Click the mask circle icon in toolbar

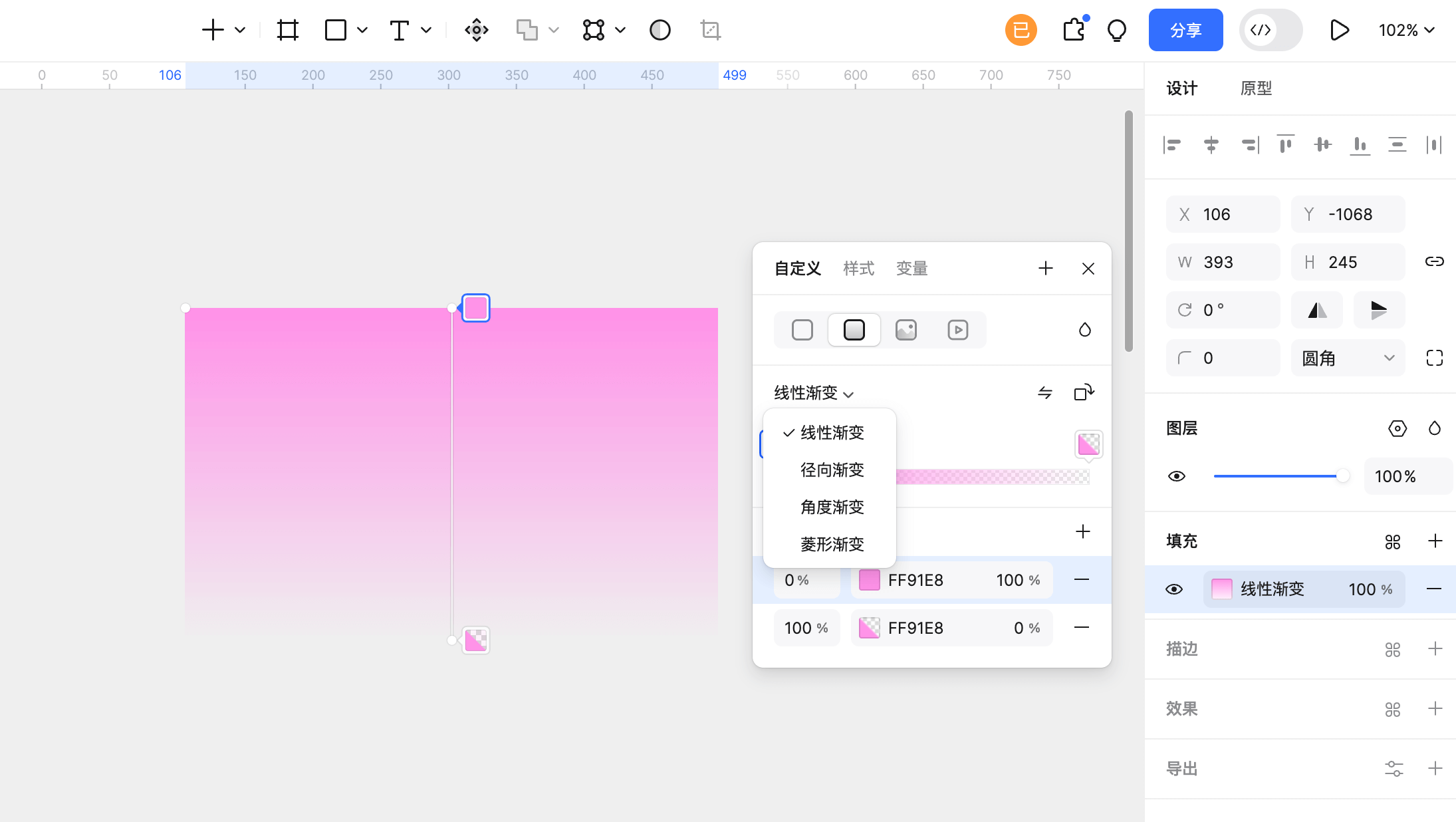click(x=660, y=30)
